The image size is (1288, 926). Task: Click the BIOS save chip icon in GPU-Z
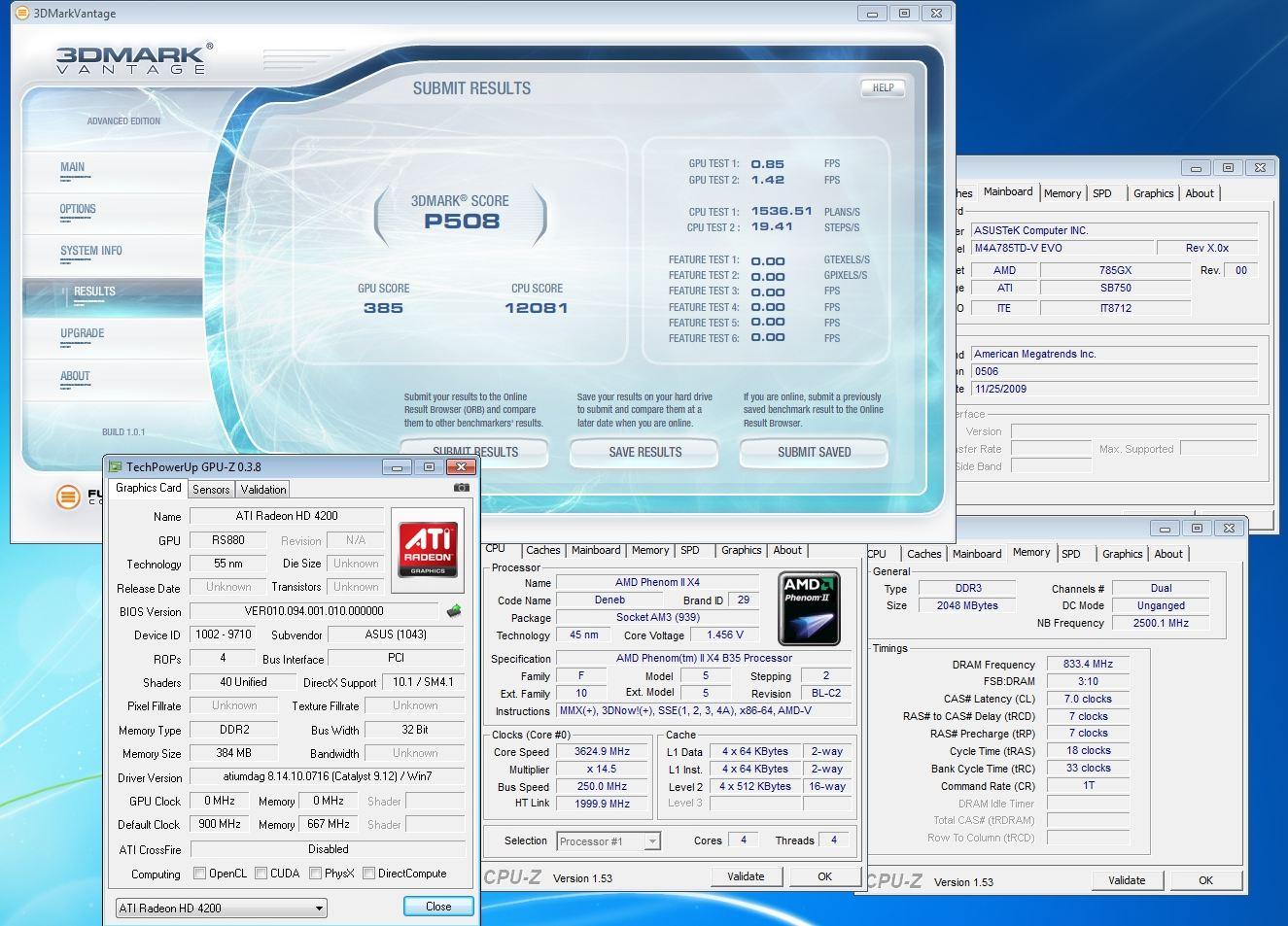click(454, 611)
